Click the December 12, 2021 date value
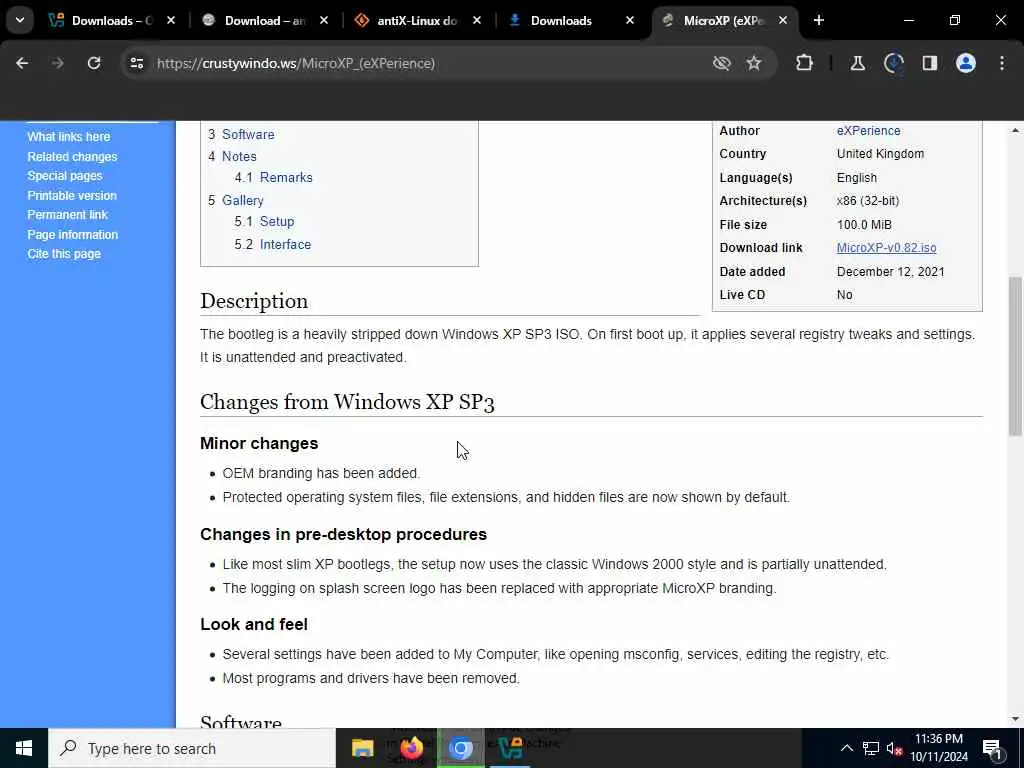The width and height of the screenshot is (1024, 768). pyautogui.click(x=890, y=272)
